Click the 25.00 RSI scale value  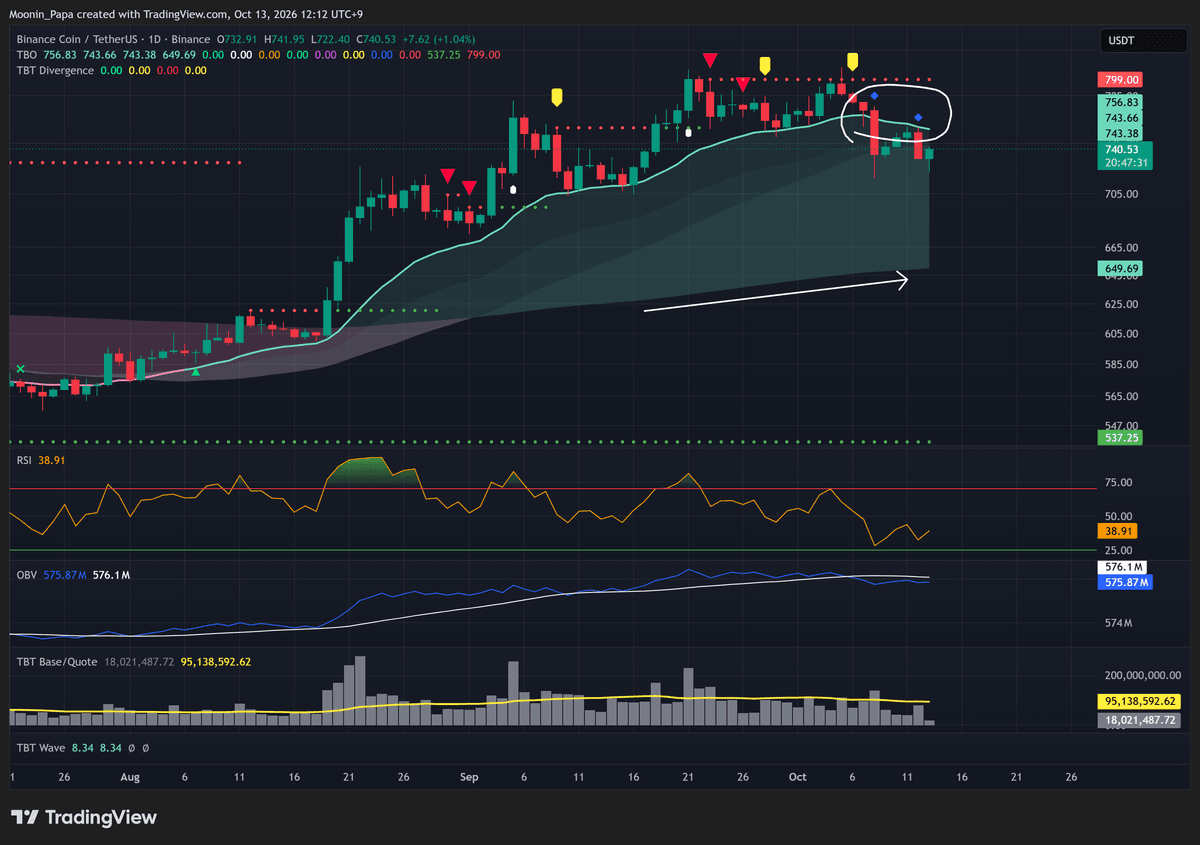click(1118, 550)
